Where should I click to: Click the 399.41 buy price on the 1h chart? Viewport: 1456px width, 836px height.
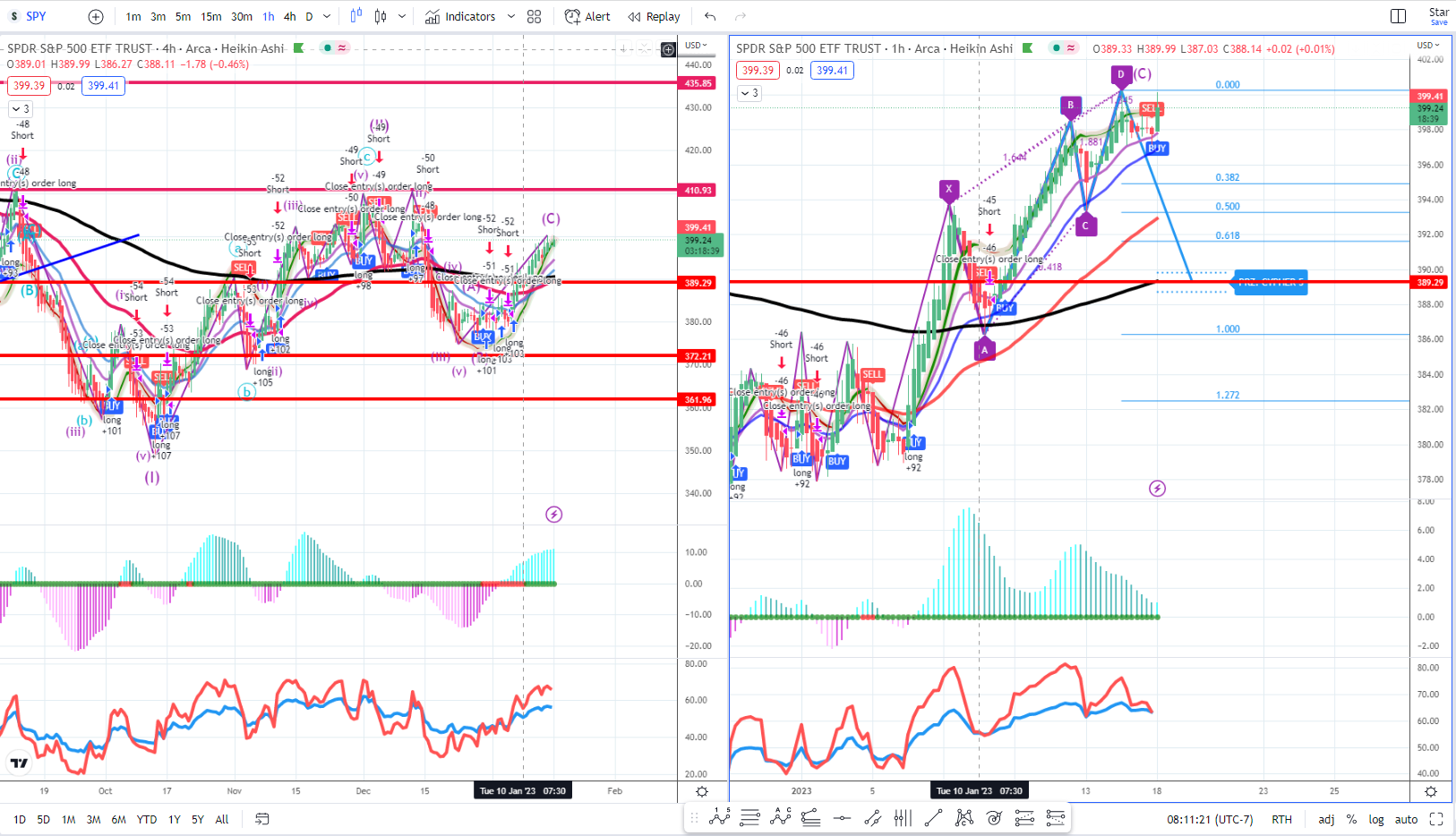click(832, 71)
